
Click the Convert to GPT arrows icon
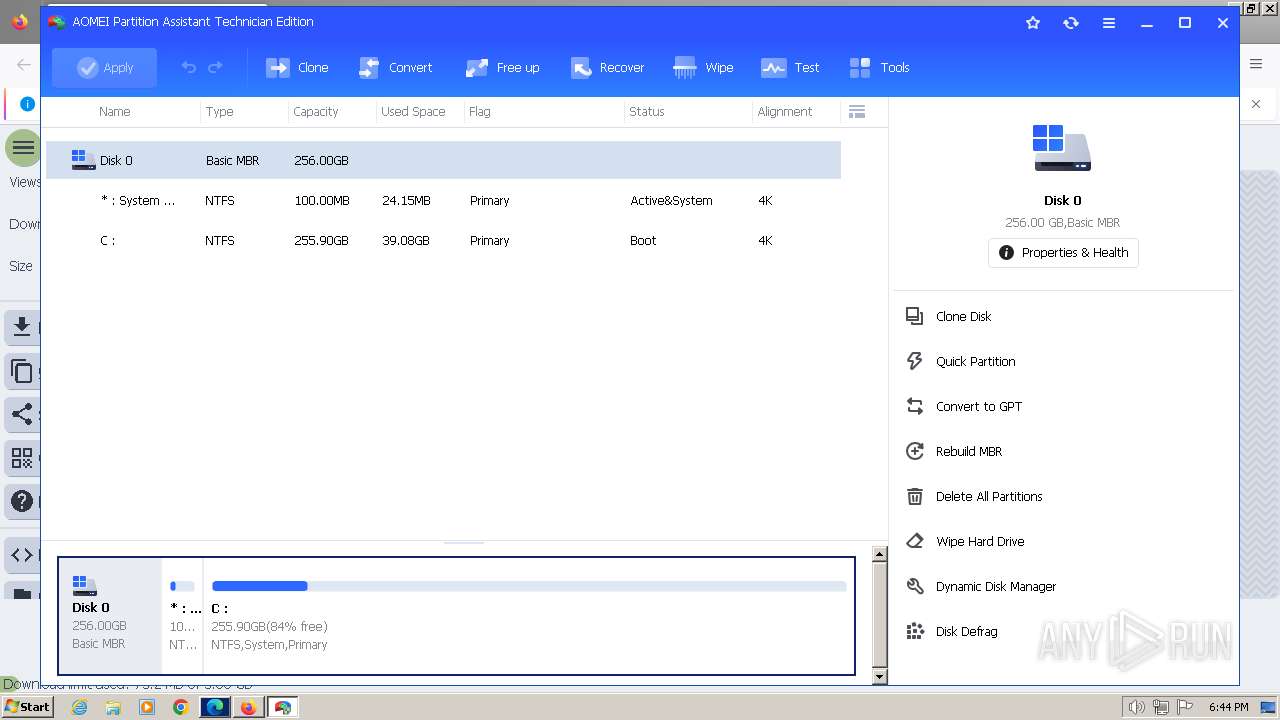[914, 406]
